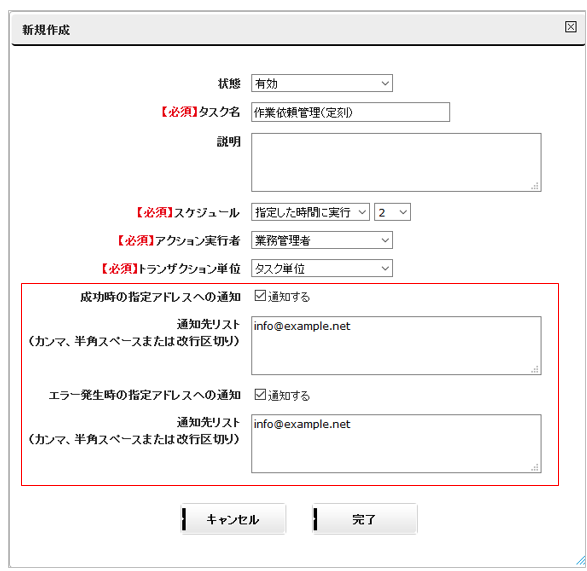
Task: Expand the スケジュール type dropdown
Action: tap(310, 212)
